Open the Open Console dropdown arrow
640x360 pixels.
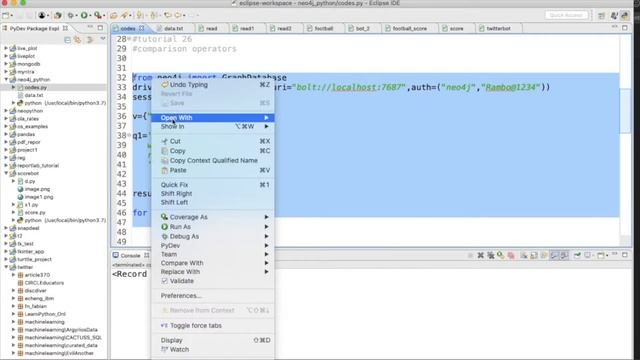click(607, 256)
